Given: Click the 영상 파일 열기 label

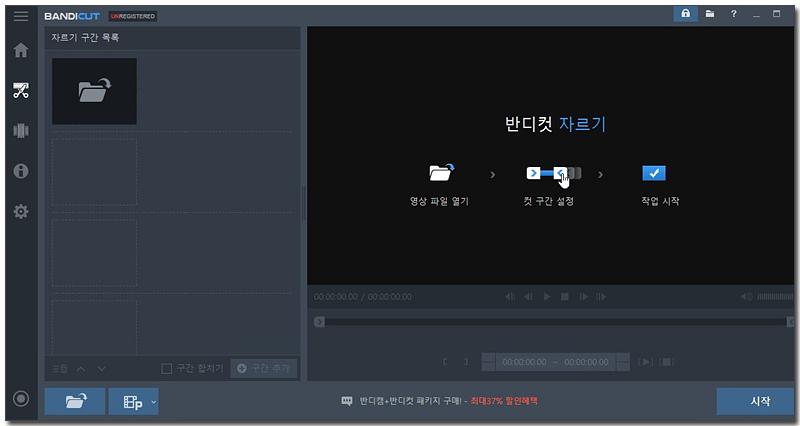Looking at the screenshot, I should pyautogui.click(x=439, y=201).
